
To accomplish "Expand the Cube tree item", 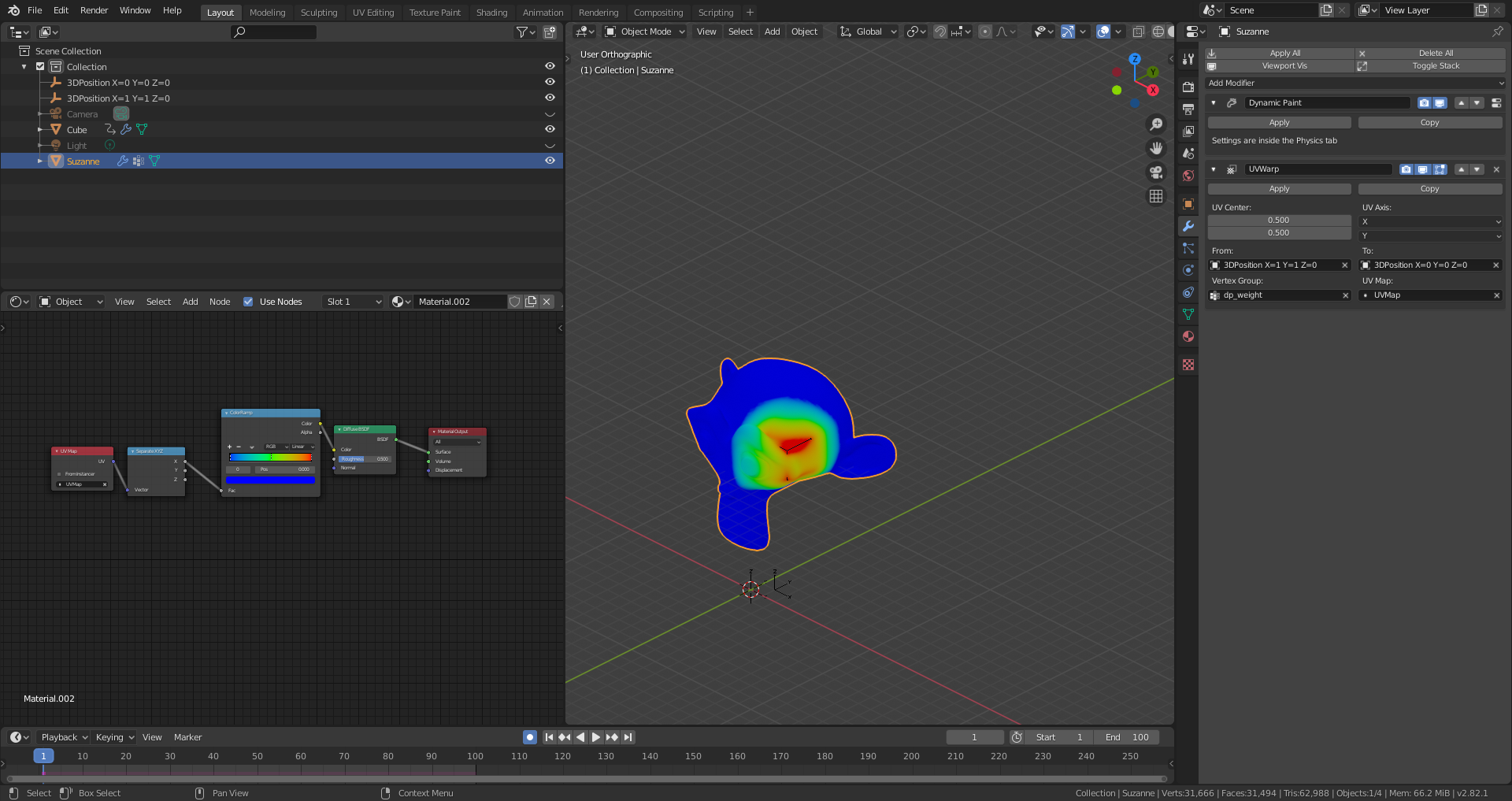I will (40, 129).
